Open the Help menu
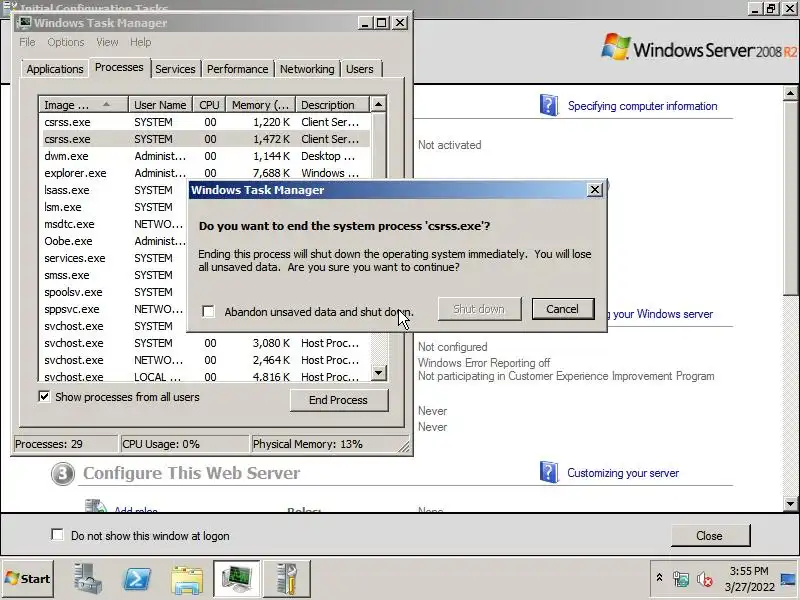The width and height of the screenshot is (800, 600). pos(140,42)
